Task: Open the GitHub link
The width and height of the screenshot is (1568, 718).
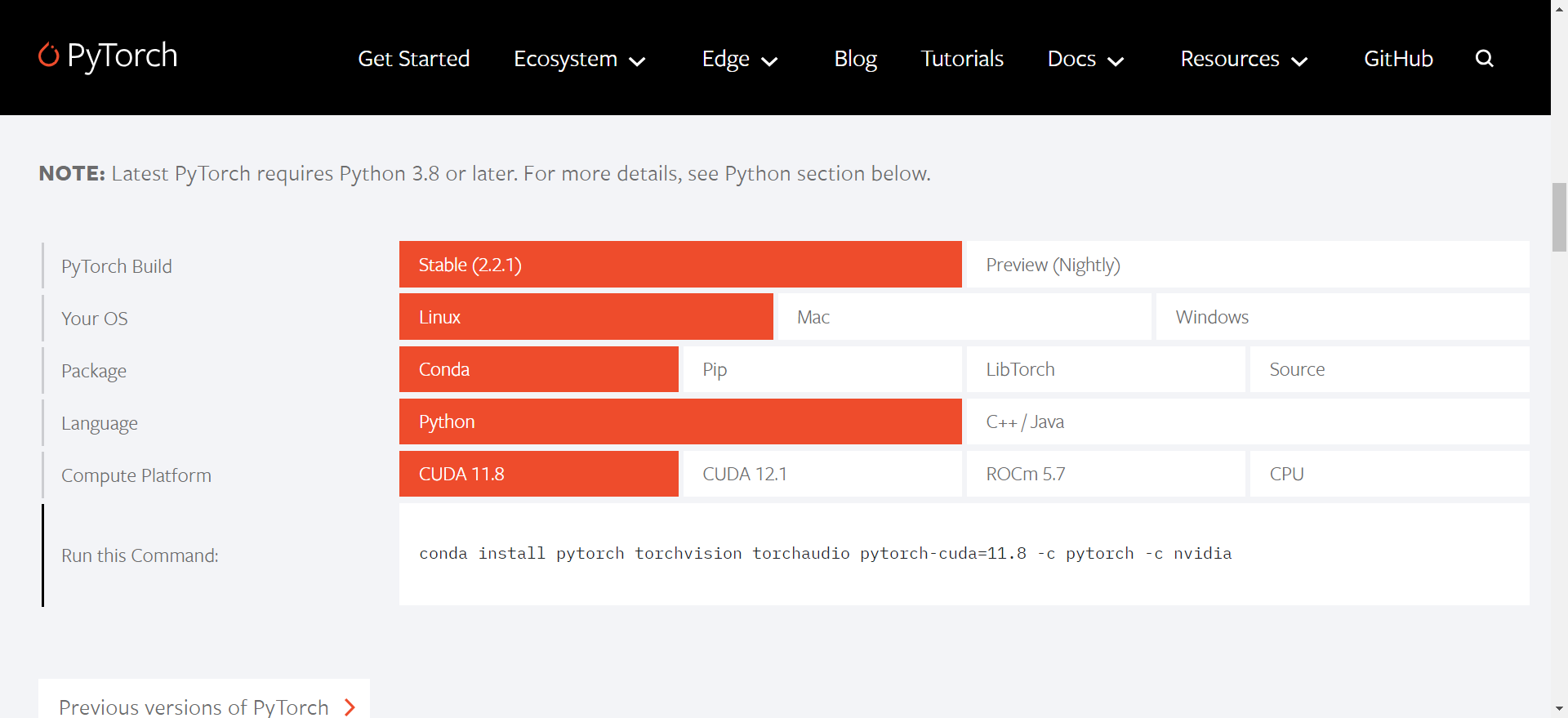Action: pos(1398,59)
